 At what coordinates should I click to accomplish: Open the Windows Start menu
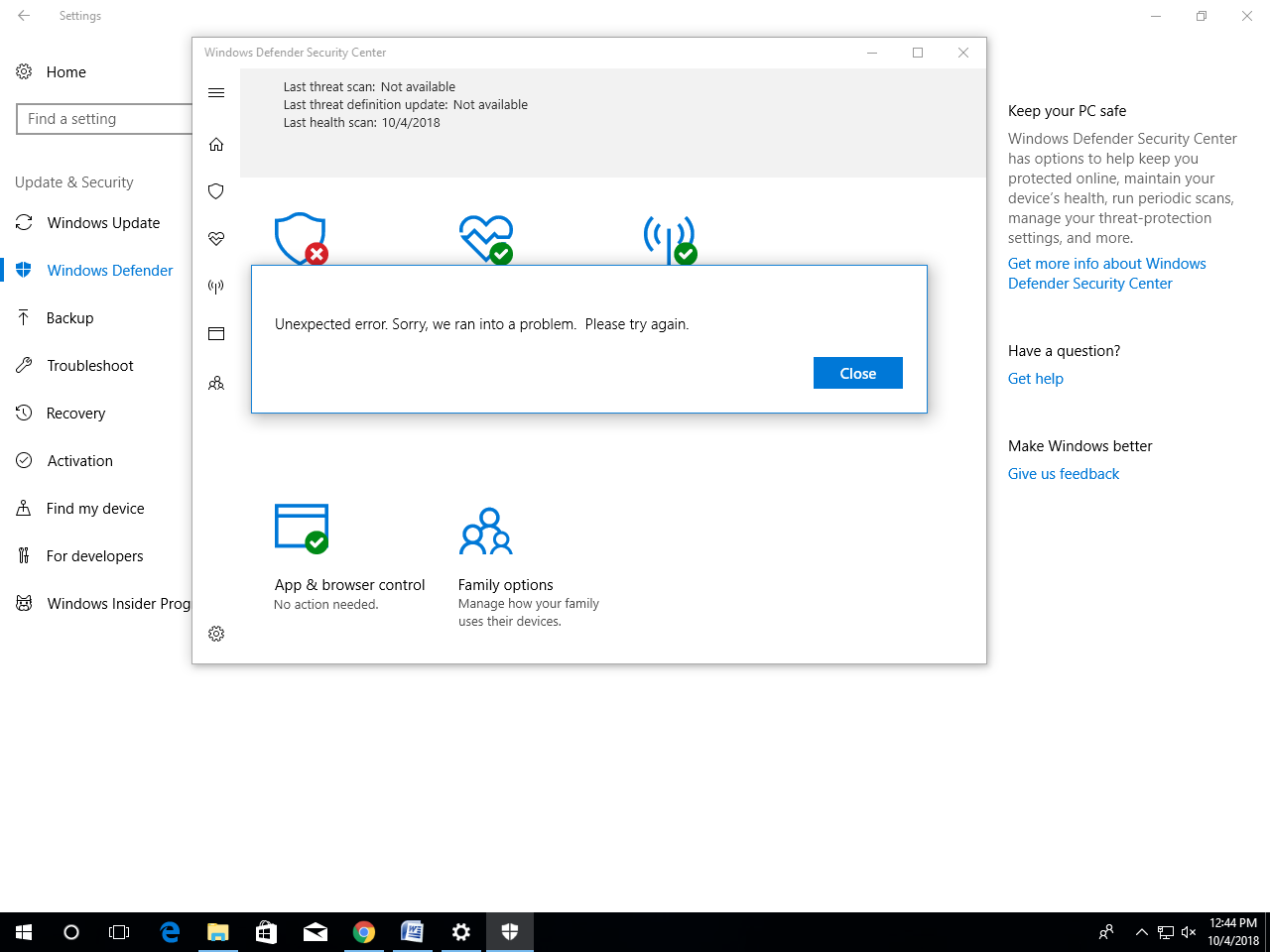click(24, 932)
